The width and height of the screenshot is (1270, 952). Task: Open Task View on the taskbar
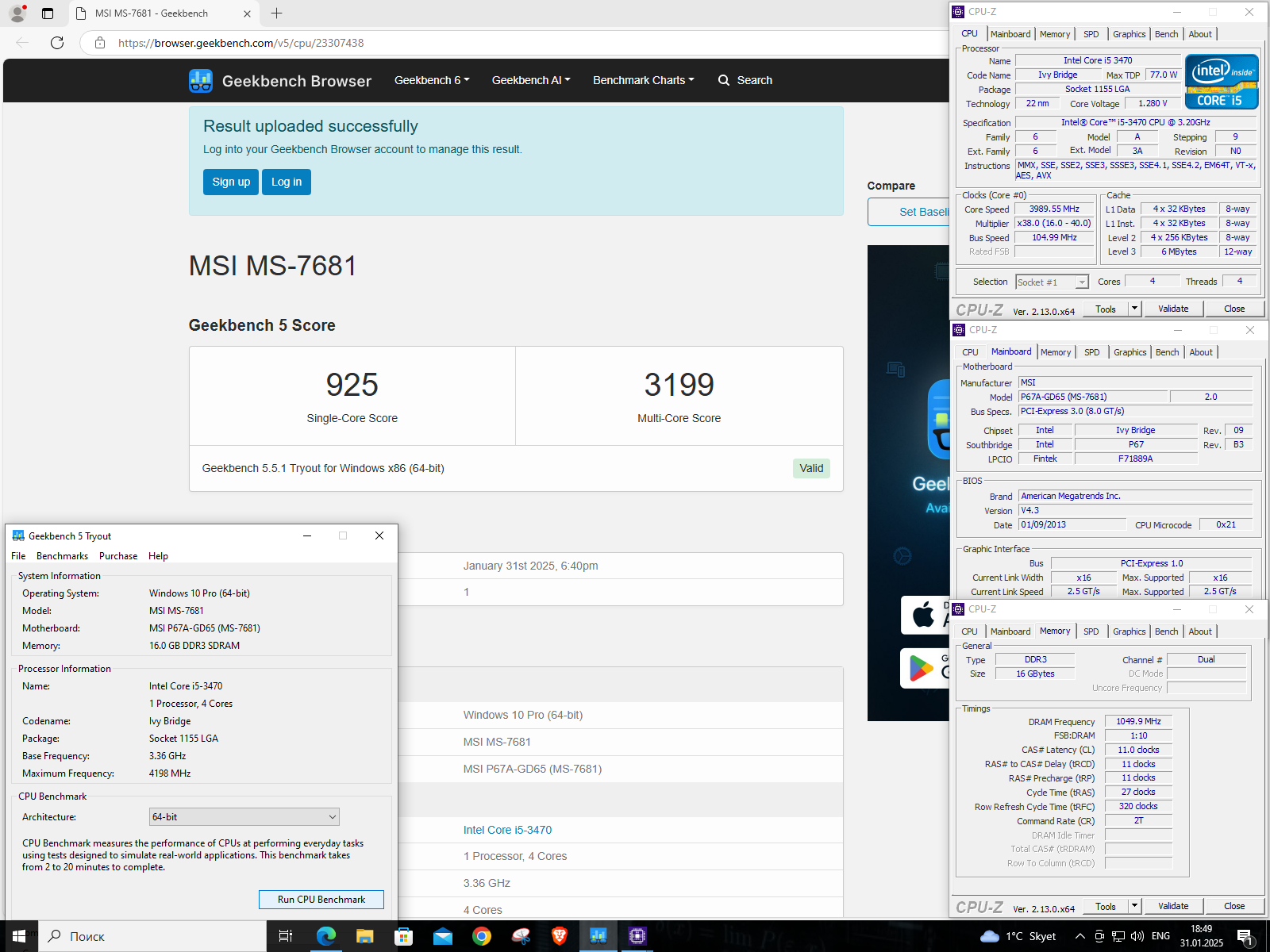point(286,936)
